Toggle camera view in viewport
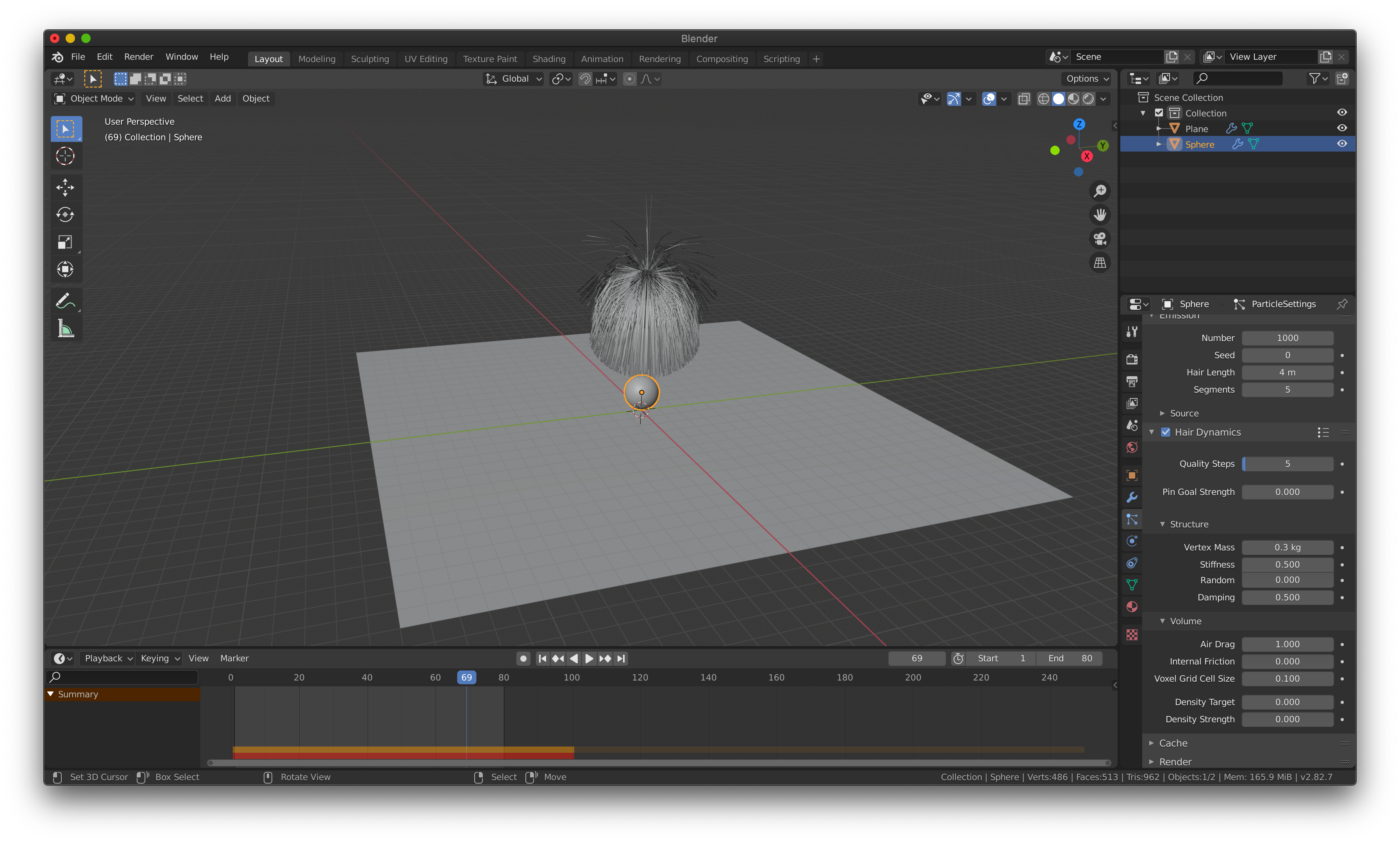The width and height of the screenshot is (1400, 843). coord(1100,239)
